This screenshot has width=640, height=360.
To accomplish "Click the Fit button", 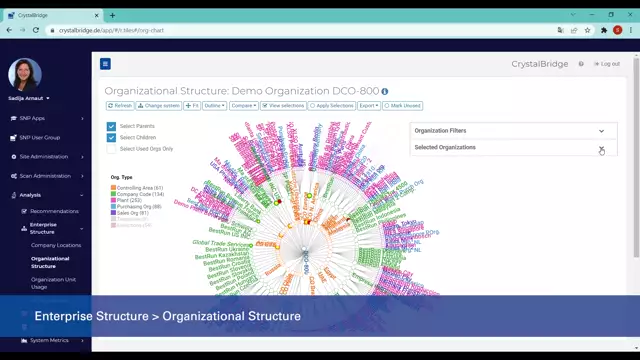I will (192, 106).
